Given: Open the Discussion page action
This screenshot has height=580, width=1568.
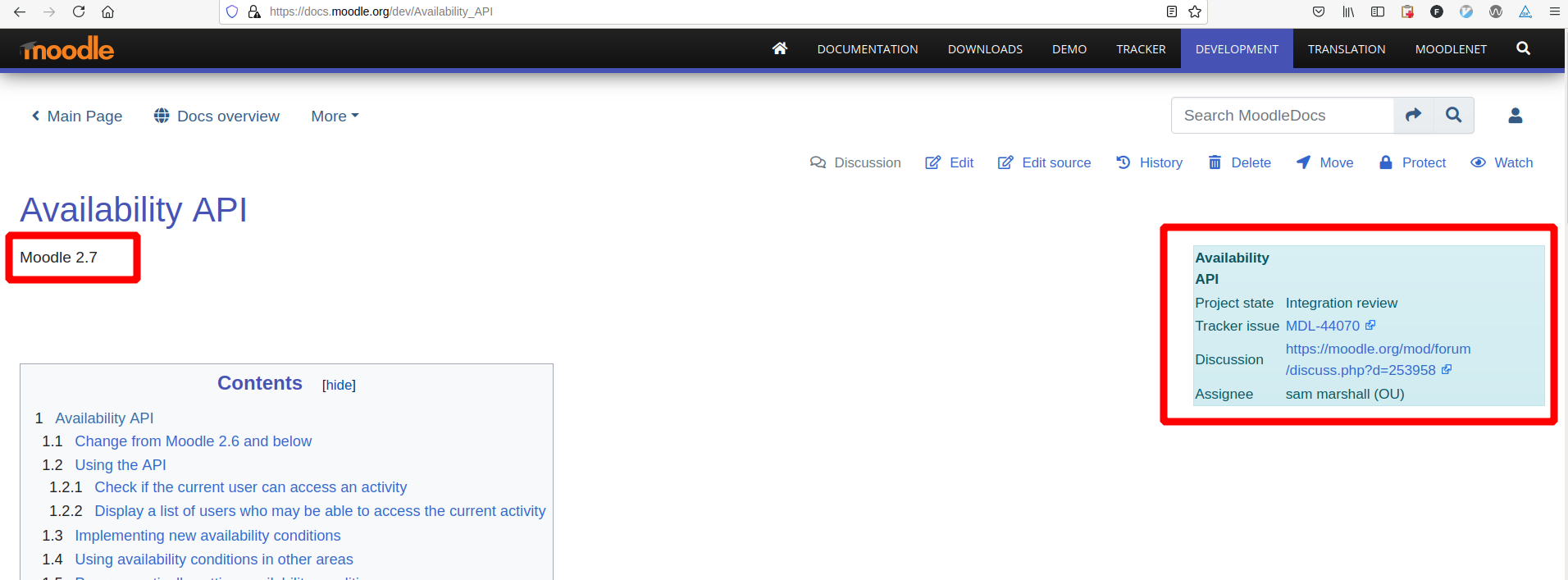Looking at the screenshot, I should point(855,162).
